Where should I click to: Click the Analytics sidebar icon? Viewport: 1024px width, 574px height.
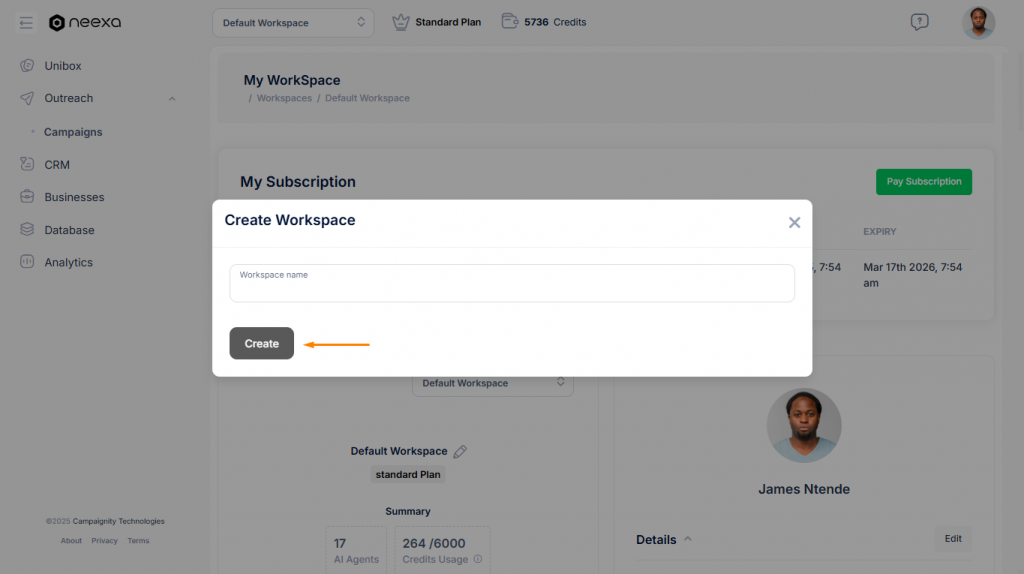pos(27,261)
